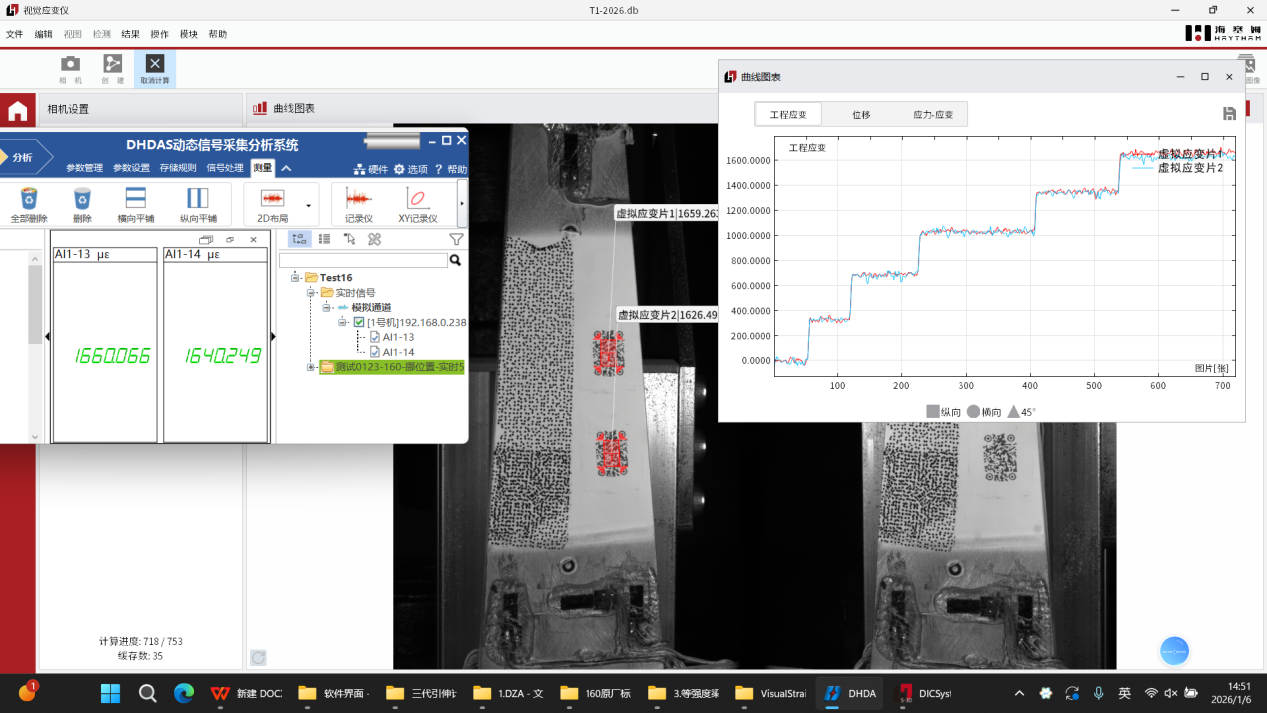Viewport: 1267px width, 713px height.
Task: Click the 硬件 hardware button in DHDAS
Action: [x=371, y=169]
